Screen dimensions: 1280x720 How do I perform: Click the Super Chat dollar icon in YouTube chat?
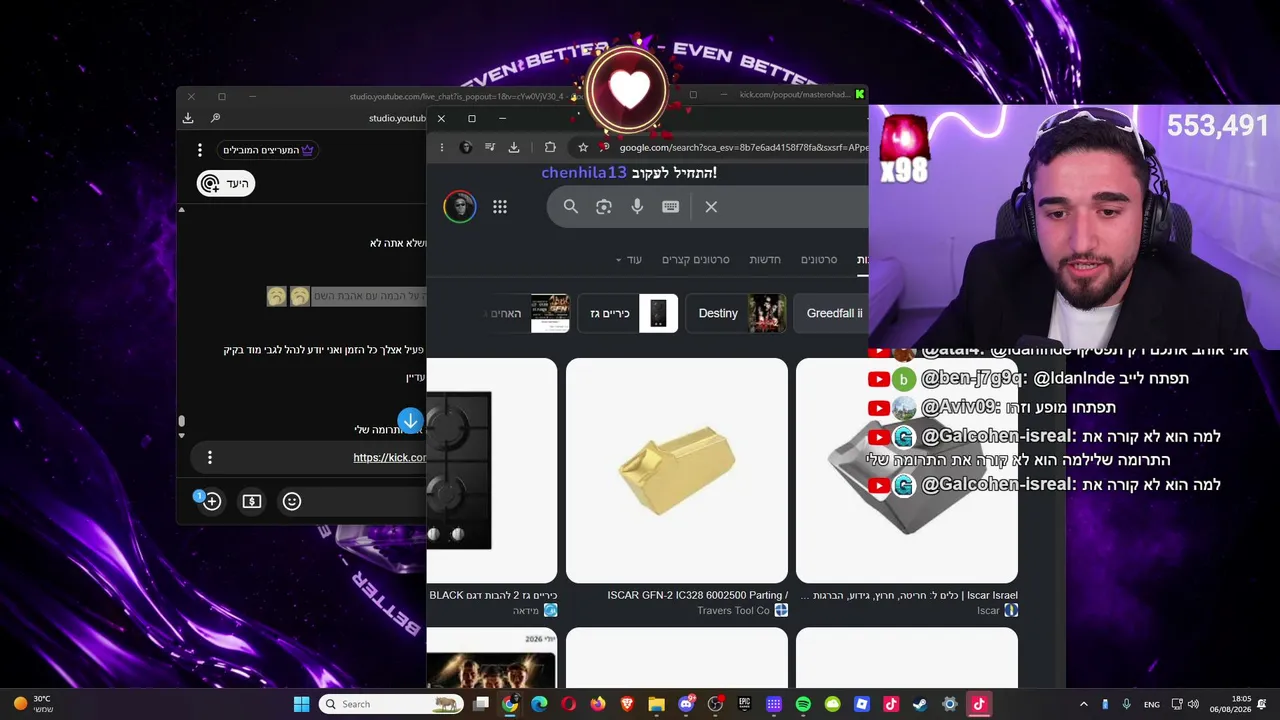(x=252, y=501)
